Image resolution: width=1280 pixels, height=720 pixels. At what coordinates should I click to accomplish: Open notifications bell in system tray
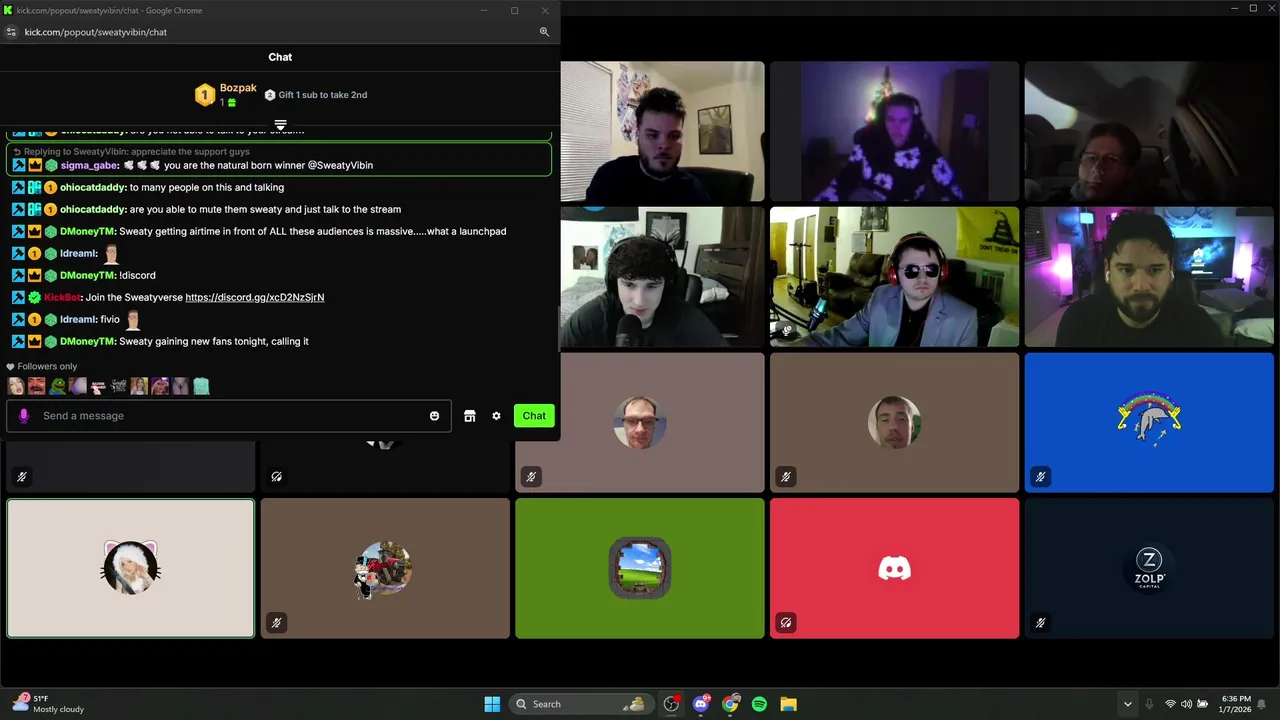click(x=1262, y=704)
